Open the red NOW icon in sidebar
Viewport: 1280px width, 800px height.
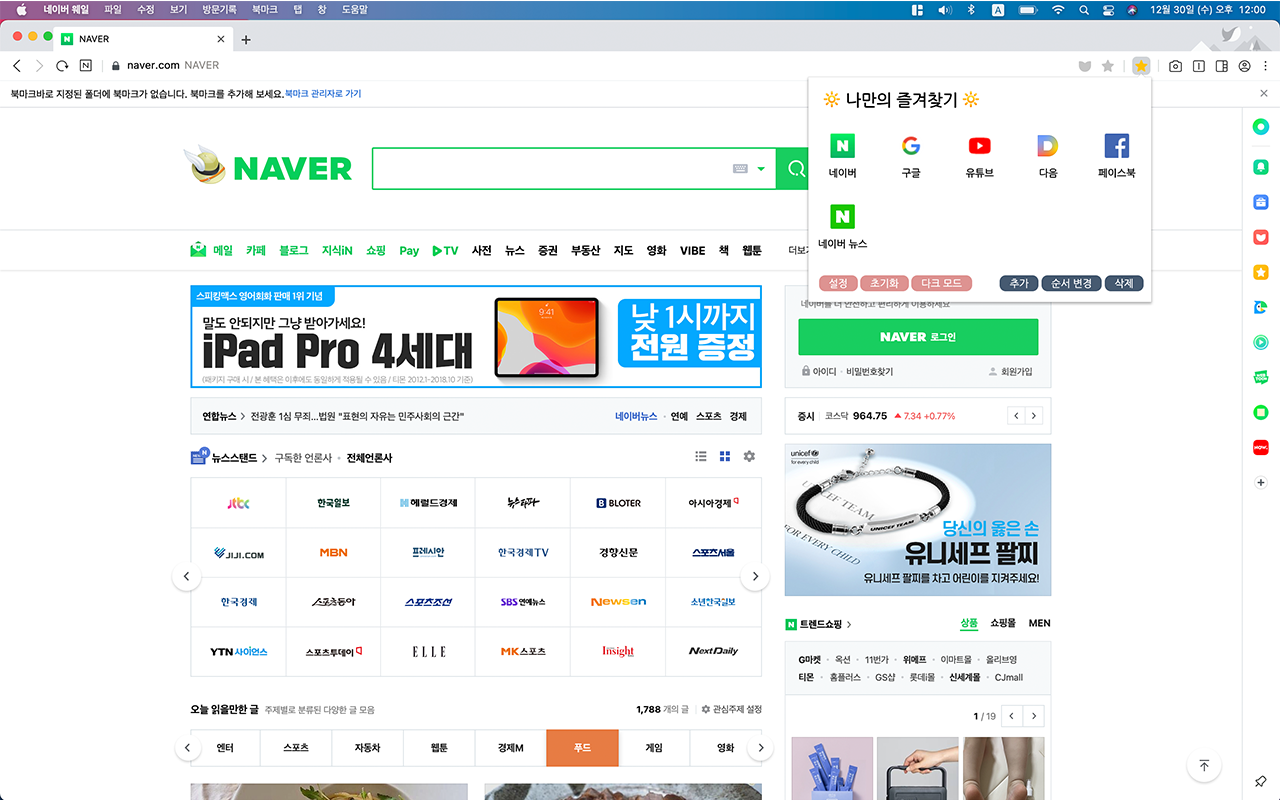tap(1261, 447)
